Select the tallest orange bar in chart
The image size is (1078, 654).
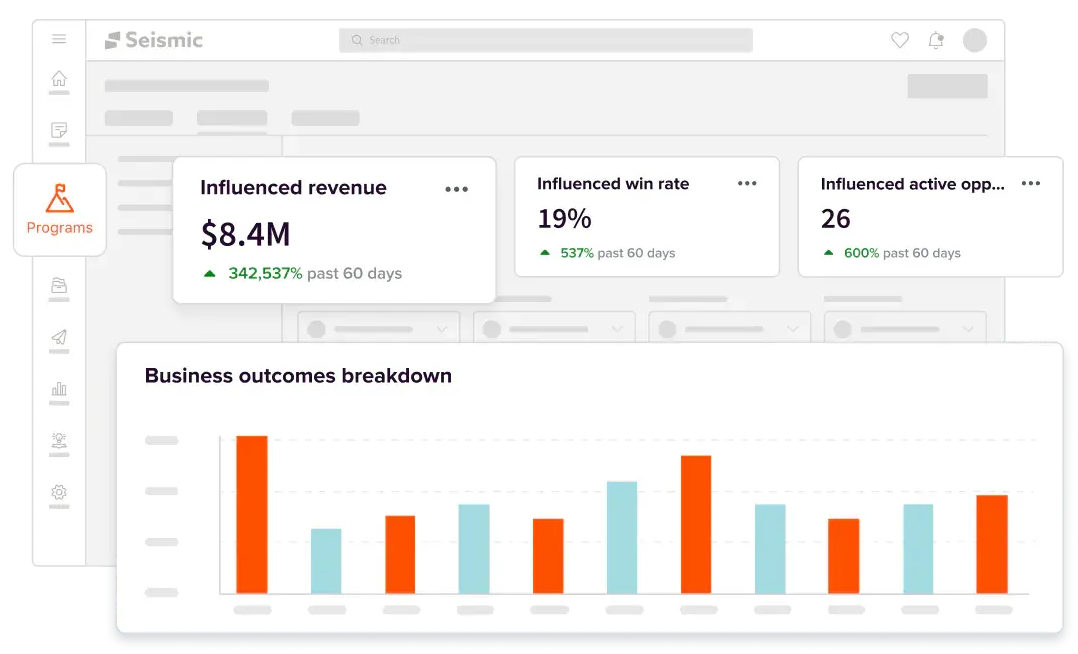coord(252,514)
